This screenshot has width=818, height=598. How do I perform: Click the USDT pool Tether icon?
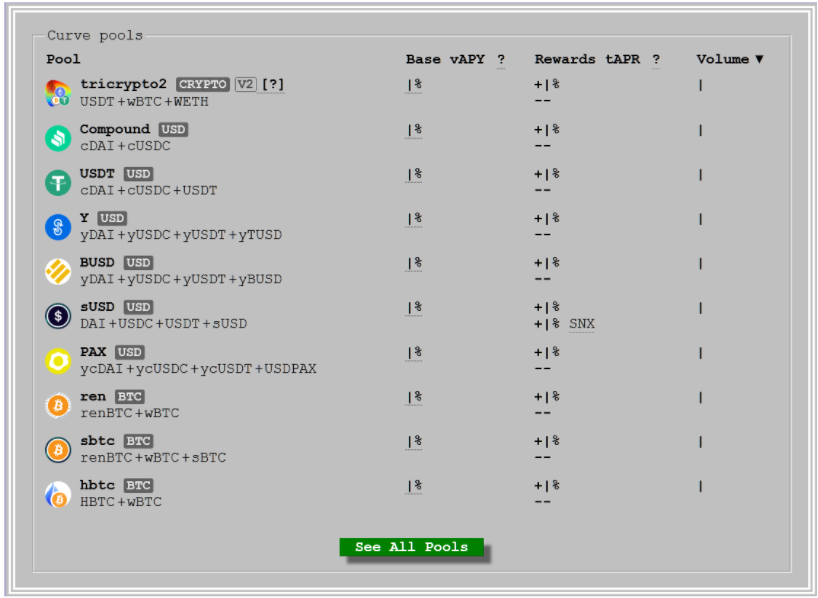58,183
